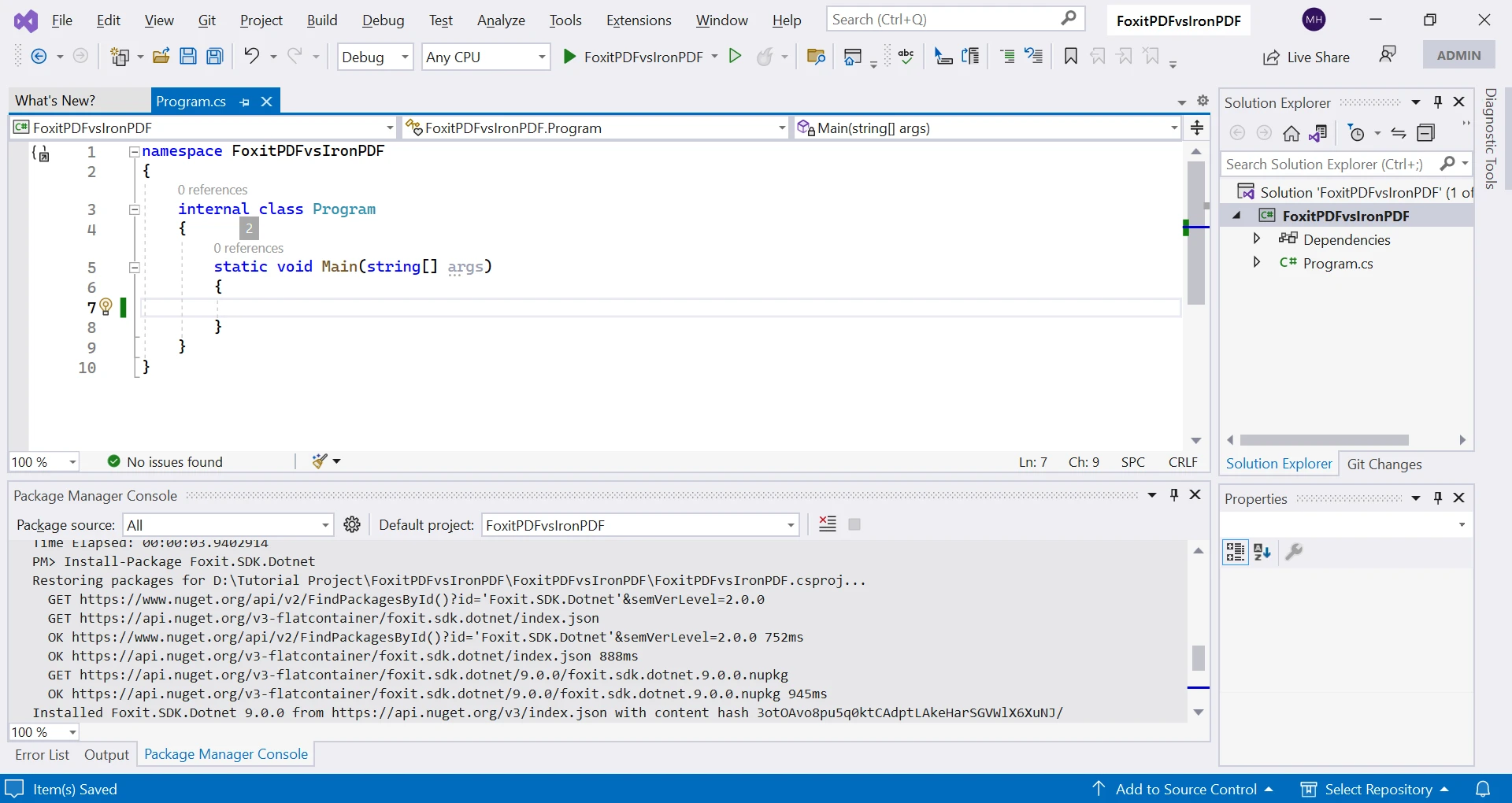Click the lightbulb quick actions icon on line 7

106,306
